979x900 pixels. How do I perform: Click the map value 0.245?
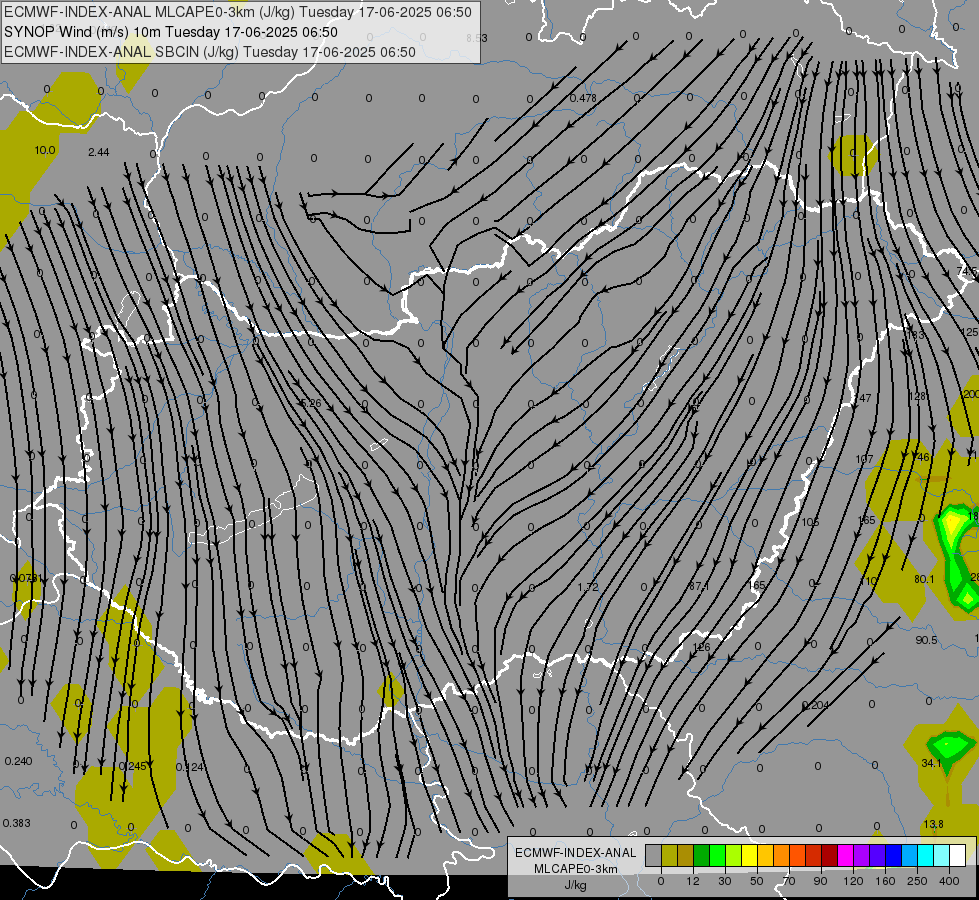(x=132, y=766)
